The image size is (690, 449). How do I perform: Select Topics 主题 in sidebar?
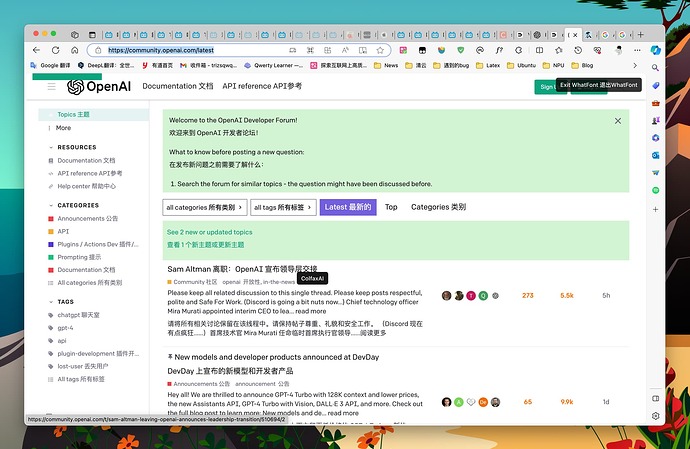(93, 114)
